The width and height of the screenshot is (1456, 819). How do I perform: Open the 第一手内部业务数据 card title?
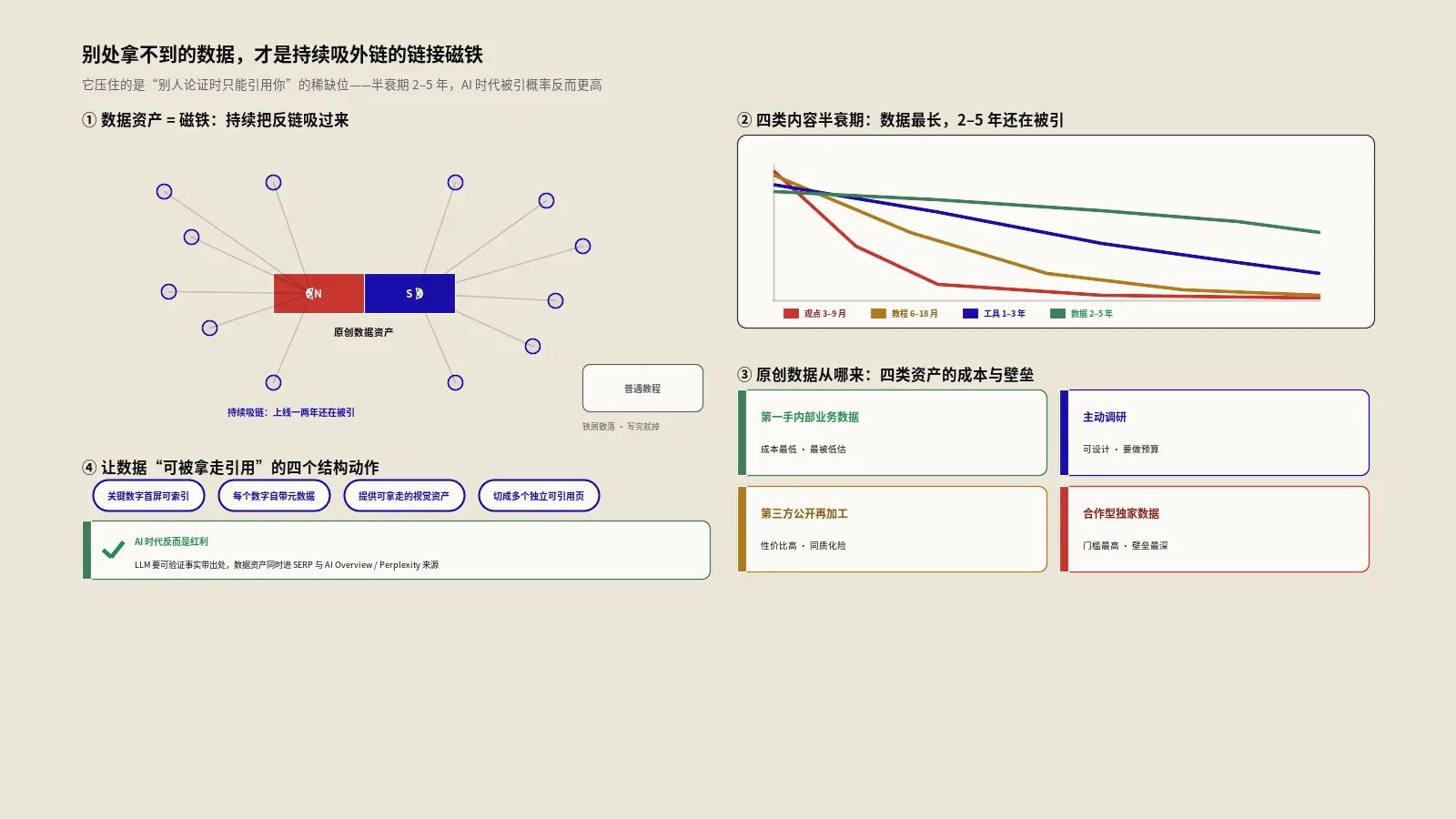(810, 417)
